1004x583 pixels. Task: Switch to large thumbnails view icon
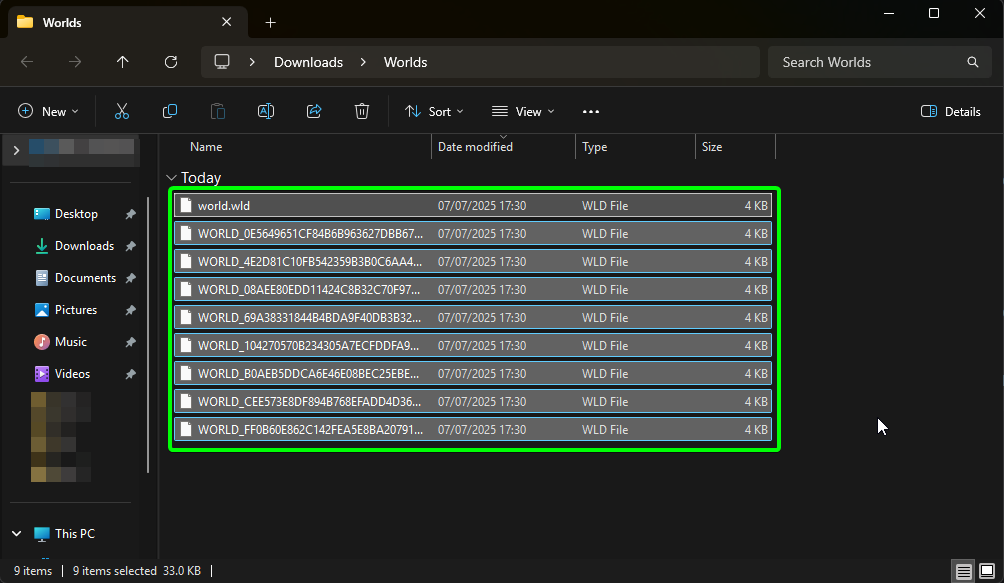click(987, 571)
